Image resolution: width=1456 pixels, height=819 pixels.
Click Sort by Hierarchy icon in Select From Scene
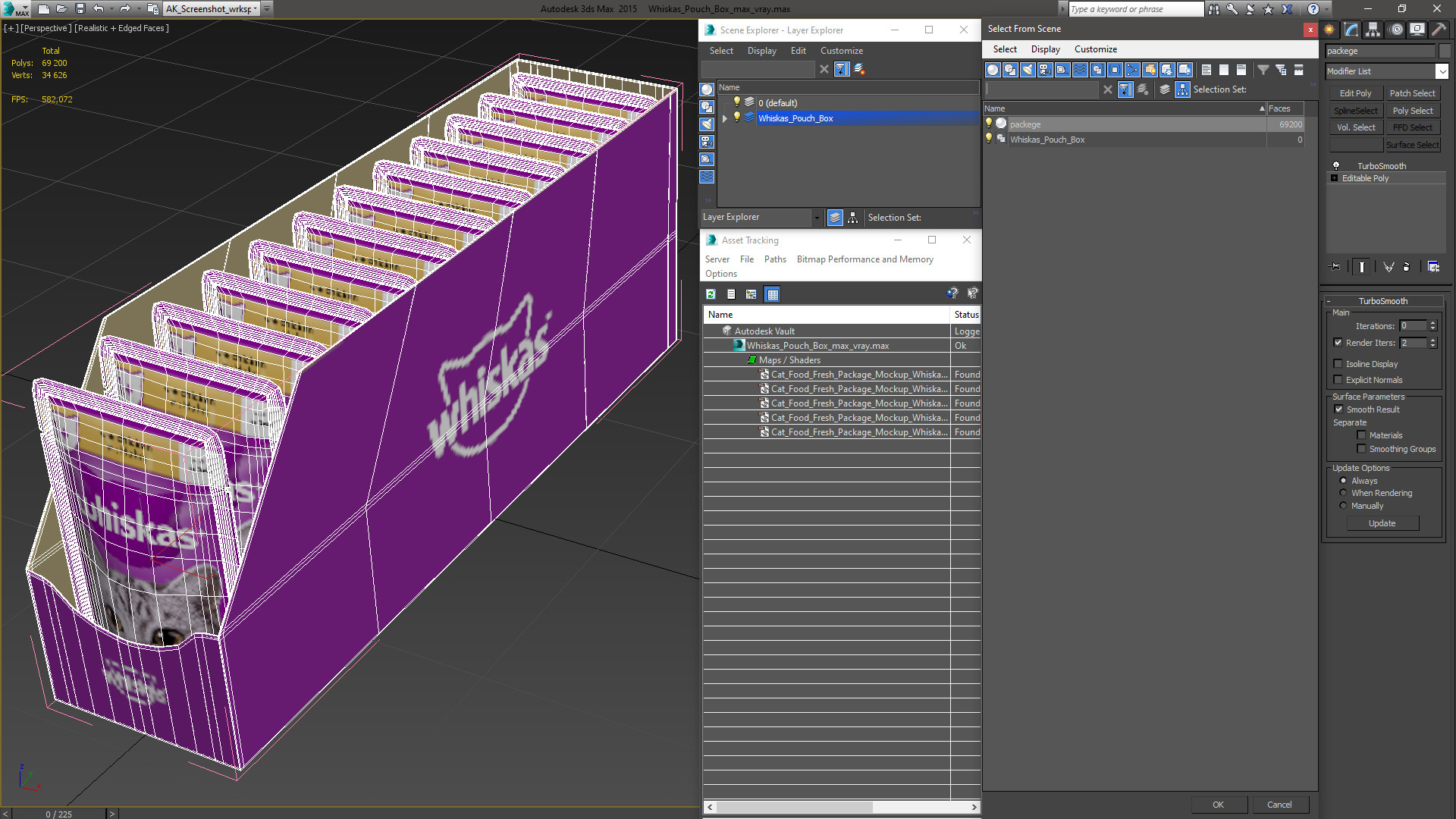(1183, 89)
